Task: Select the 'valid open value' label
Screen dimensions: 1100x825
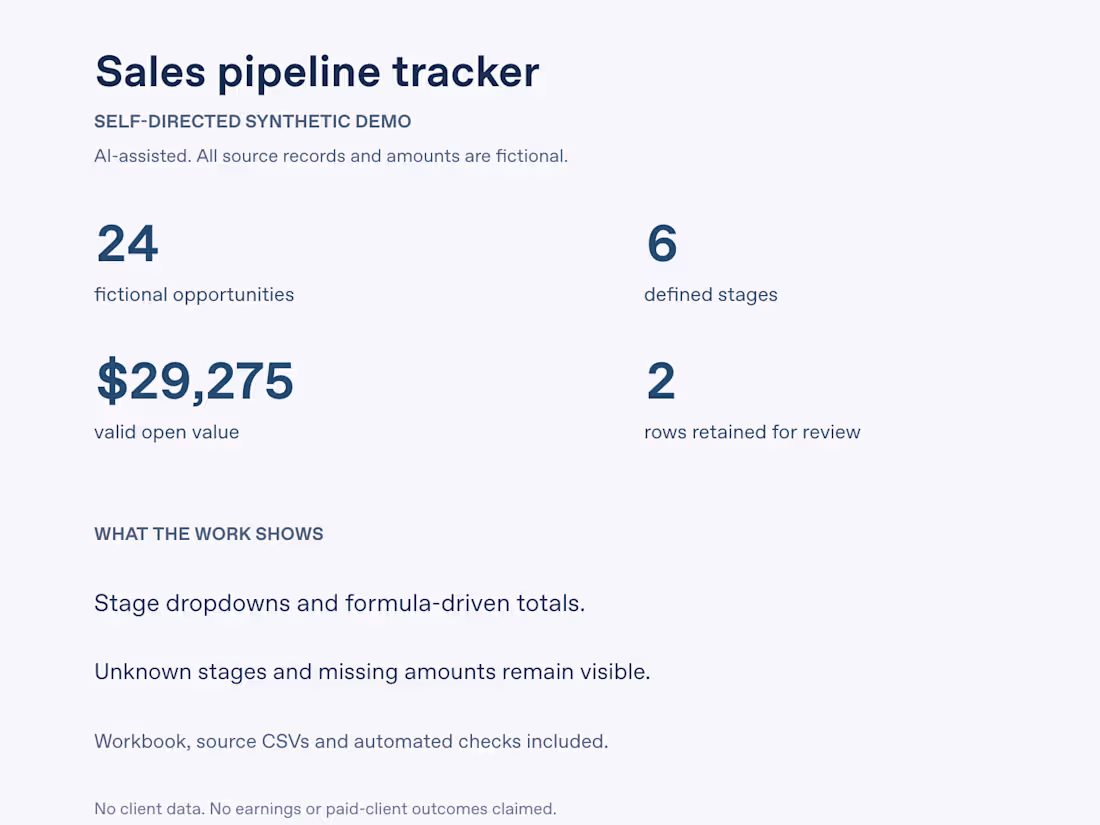Action: tap(166, 432)
